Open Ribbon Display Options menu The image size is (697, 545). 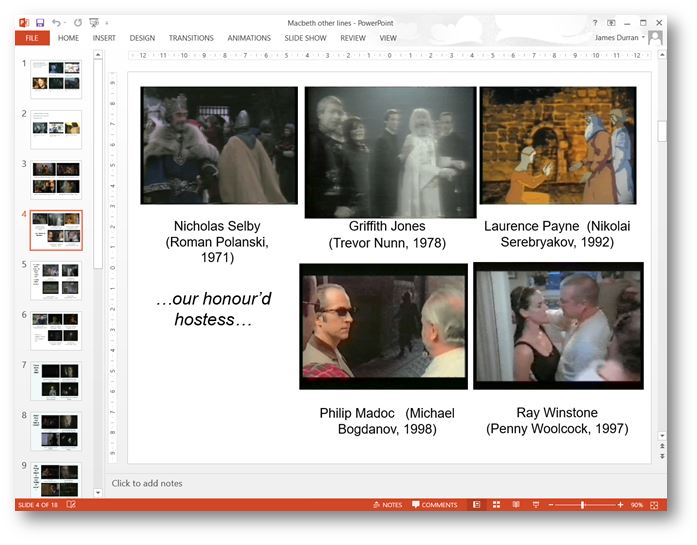[611, 22]
